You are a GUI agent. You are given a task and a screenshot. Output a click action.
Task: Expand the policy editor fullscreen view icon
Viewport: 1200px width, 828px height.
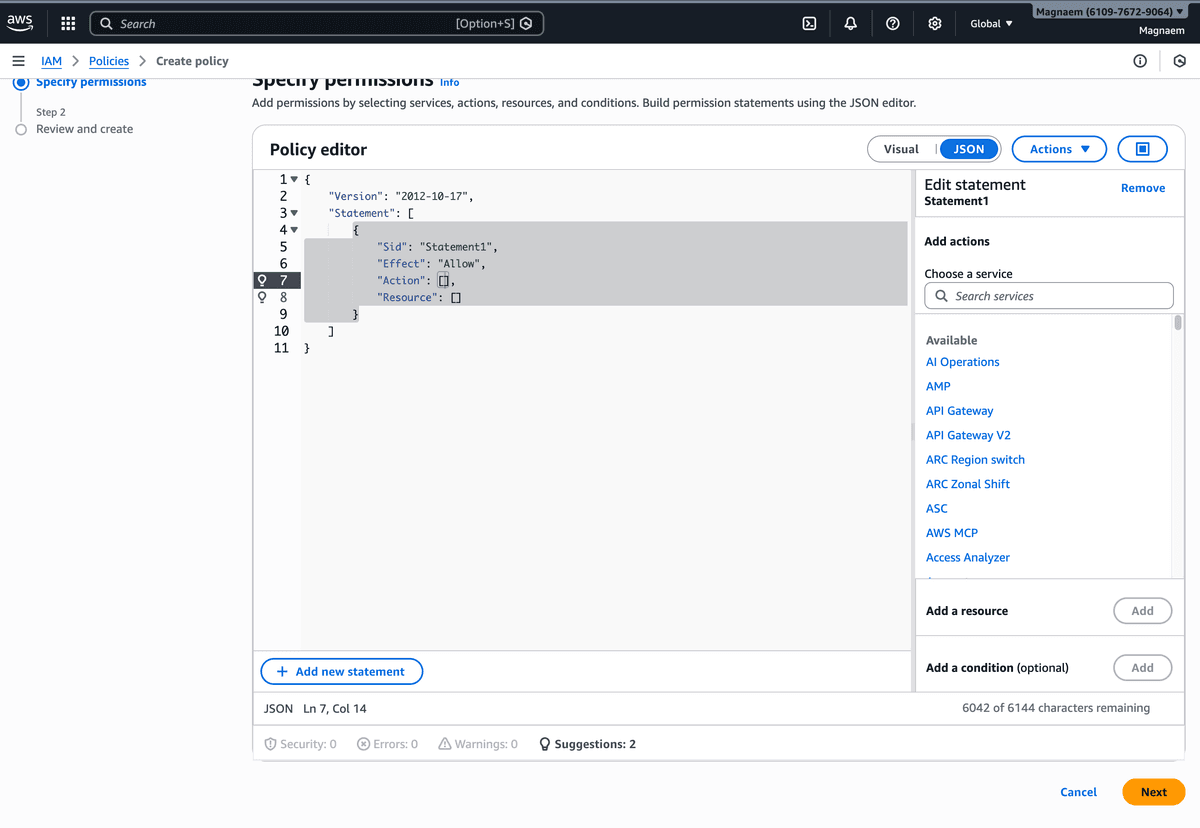click(1144, 148)
